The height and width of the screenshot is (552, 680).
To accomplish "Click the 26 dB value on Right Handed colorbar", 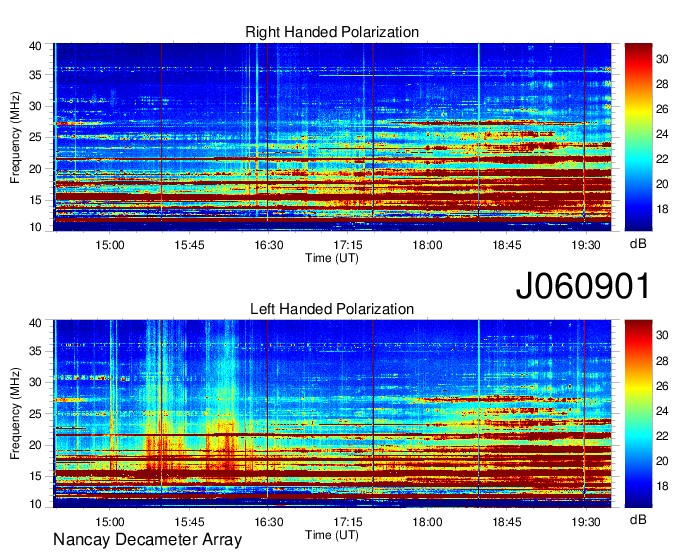I will click(662, 109).
